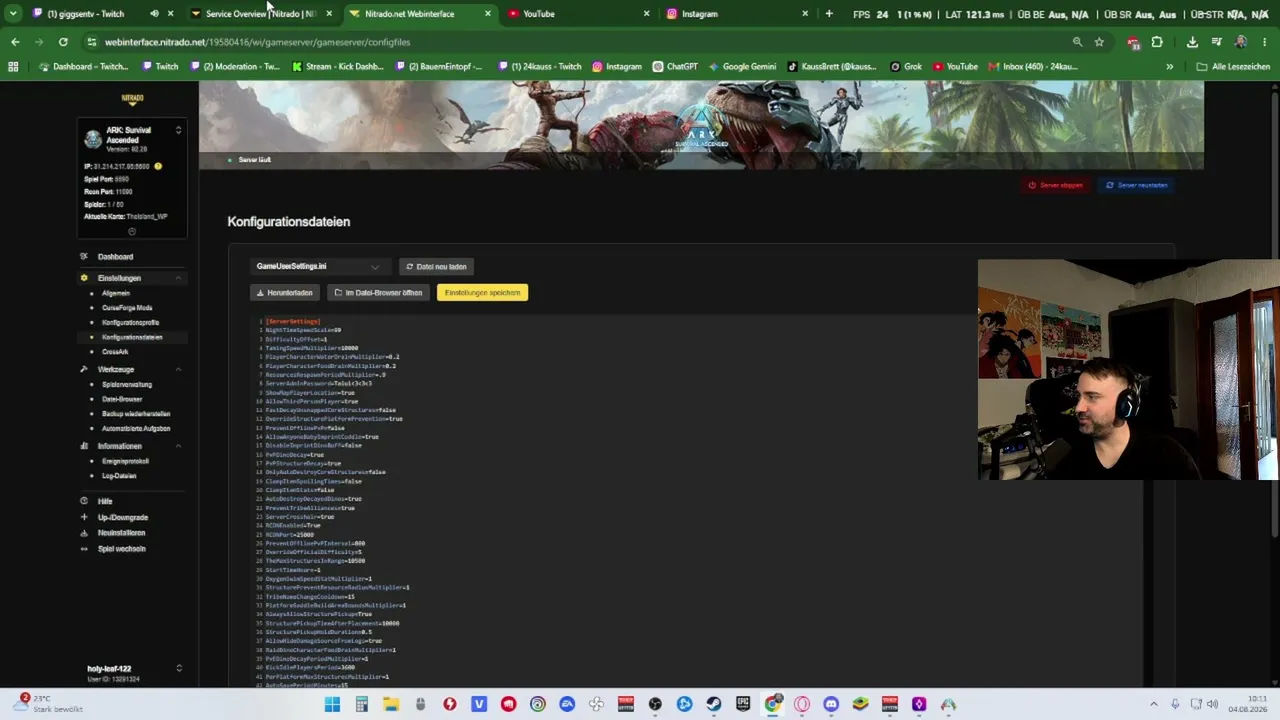1280x720 pixels.
Task: Open Log-Dateien page
Action: [119, 476]
